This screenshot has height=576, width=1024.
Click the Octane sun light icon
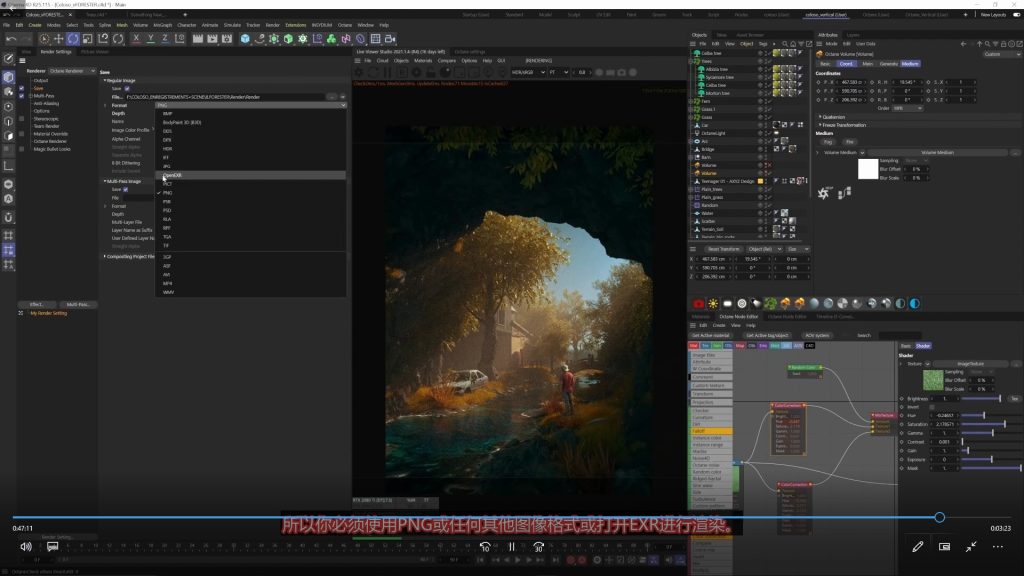click(713, 303)
